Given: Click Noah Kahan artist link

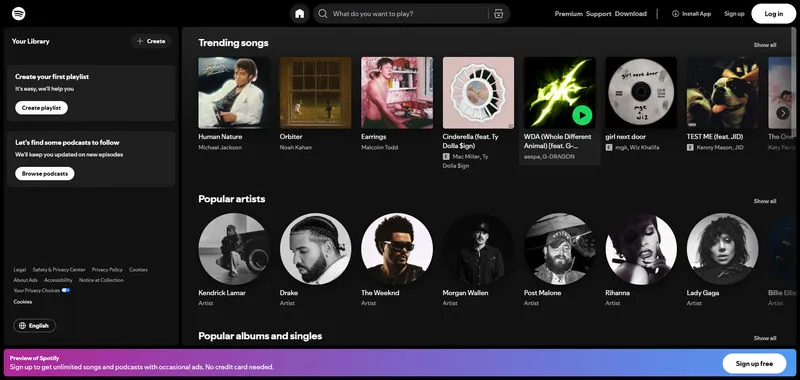Looking at the screenshot, I should pyautogui.click(x=295, y=147).
